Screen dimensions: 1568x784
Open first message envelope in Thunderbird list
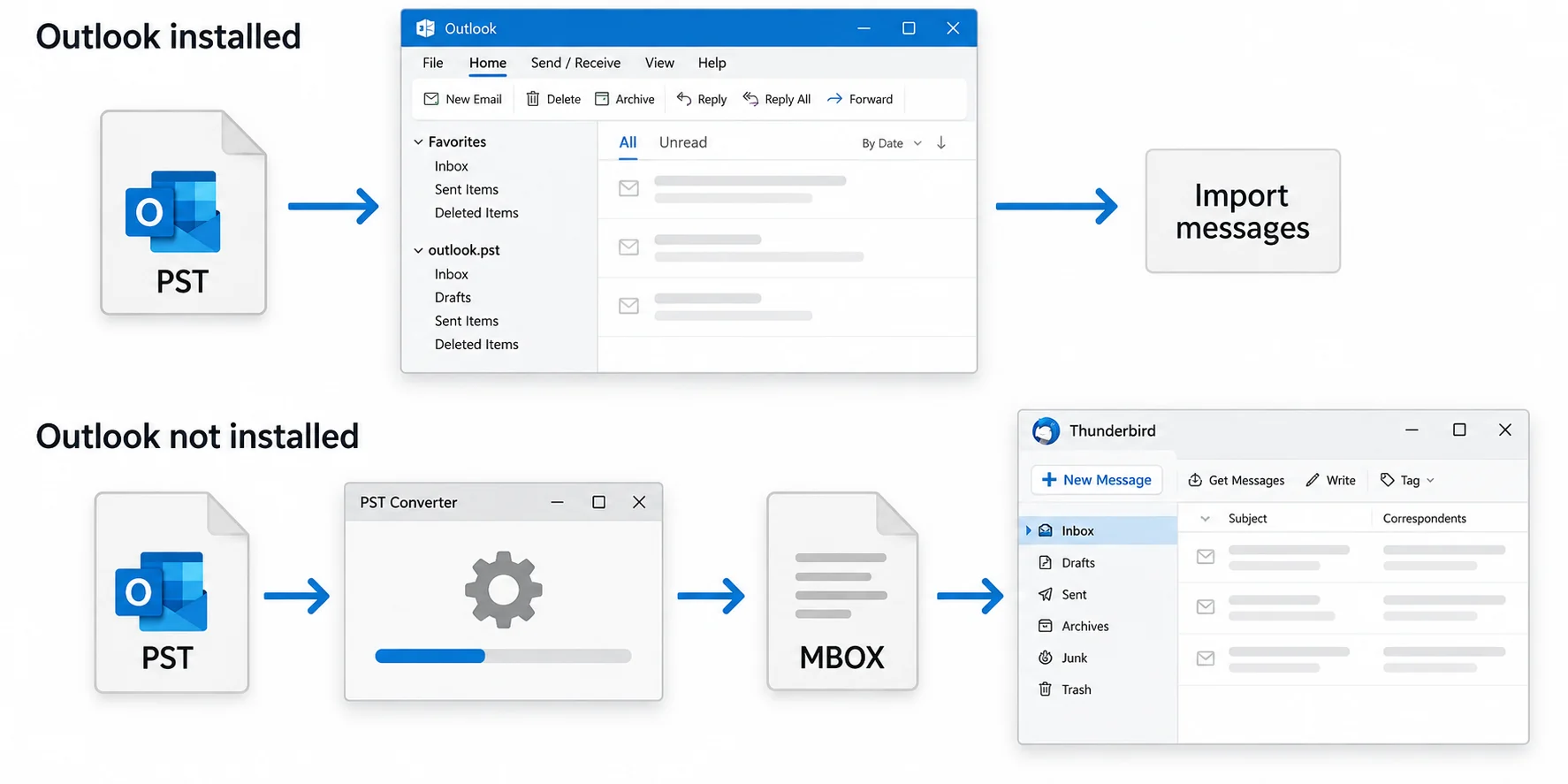[1206, 557]
